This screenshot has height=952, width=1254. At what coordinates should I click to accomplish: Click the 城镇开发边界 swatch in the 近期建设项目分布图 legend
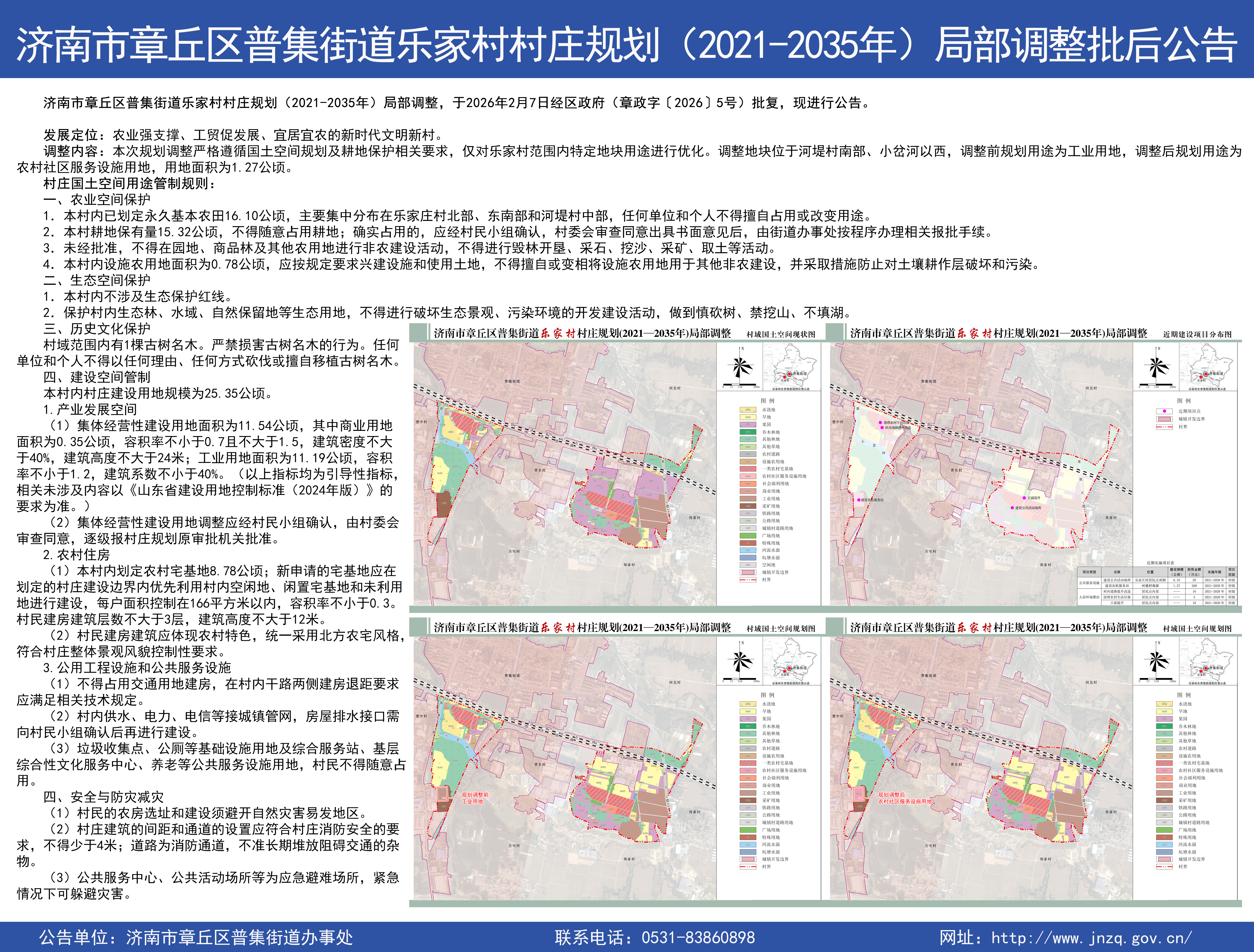tap(1164, 419)
